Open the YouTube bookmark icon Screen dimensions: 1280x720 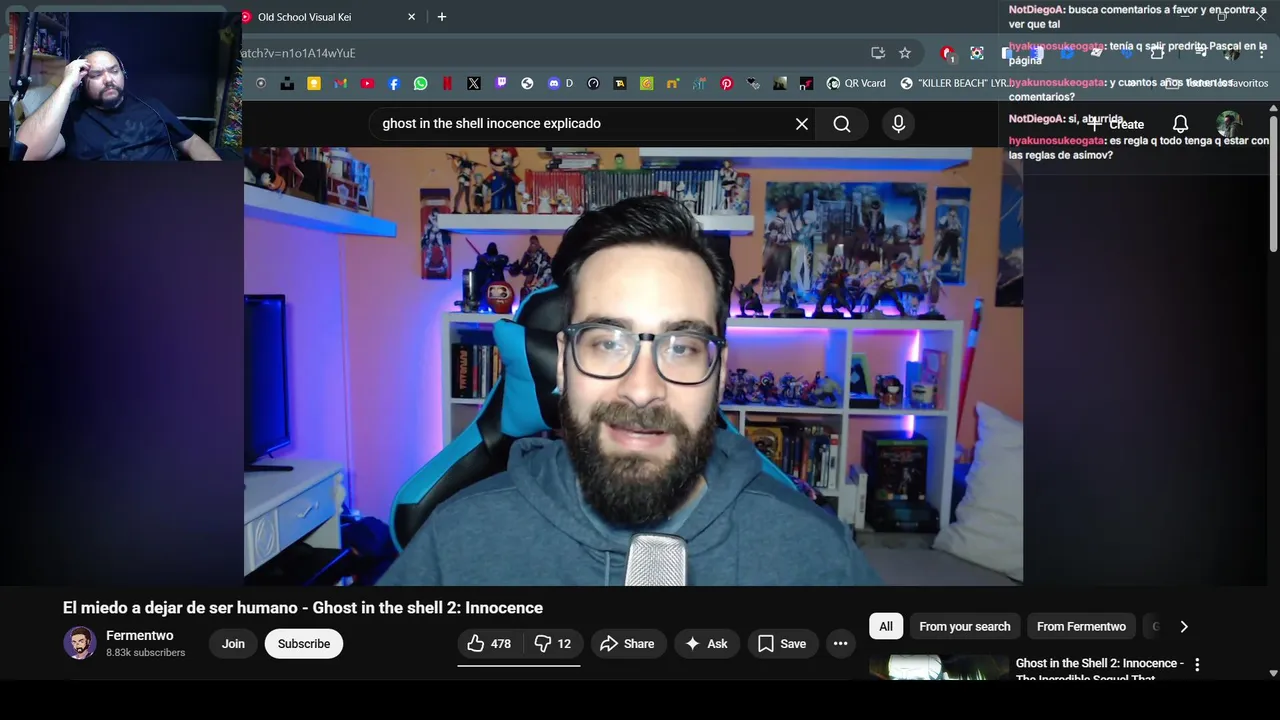pos(367,84)
